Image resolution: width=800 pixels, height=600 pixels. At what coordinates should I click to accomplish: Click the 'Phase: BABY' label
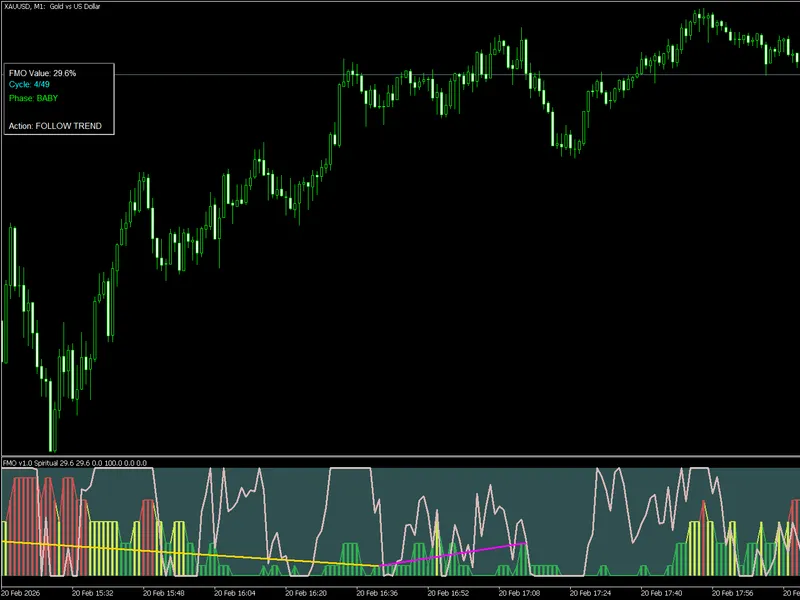coord(33,98)
